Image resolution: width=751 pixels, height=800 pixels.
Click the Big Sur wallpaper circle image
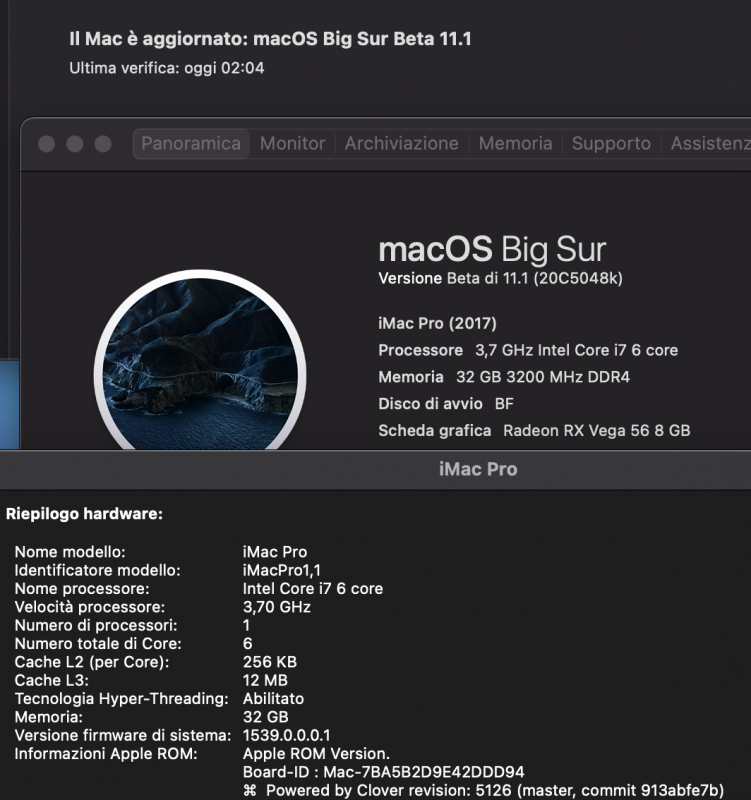coord(201,360)
